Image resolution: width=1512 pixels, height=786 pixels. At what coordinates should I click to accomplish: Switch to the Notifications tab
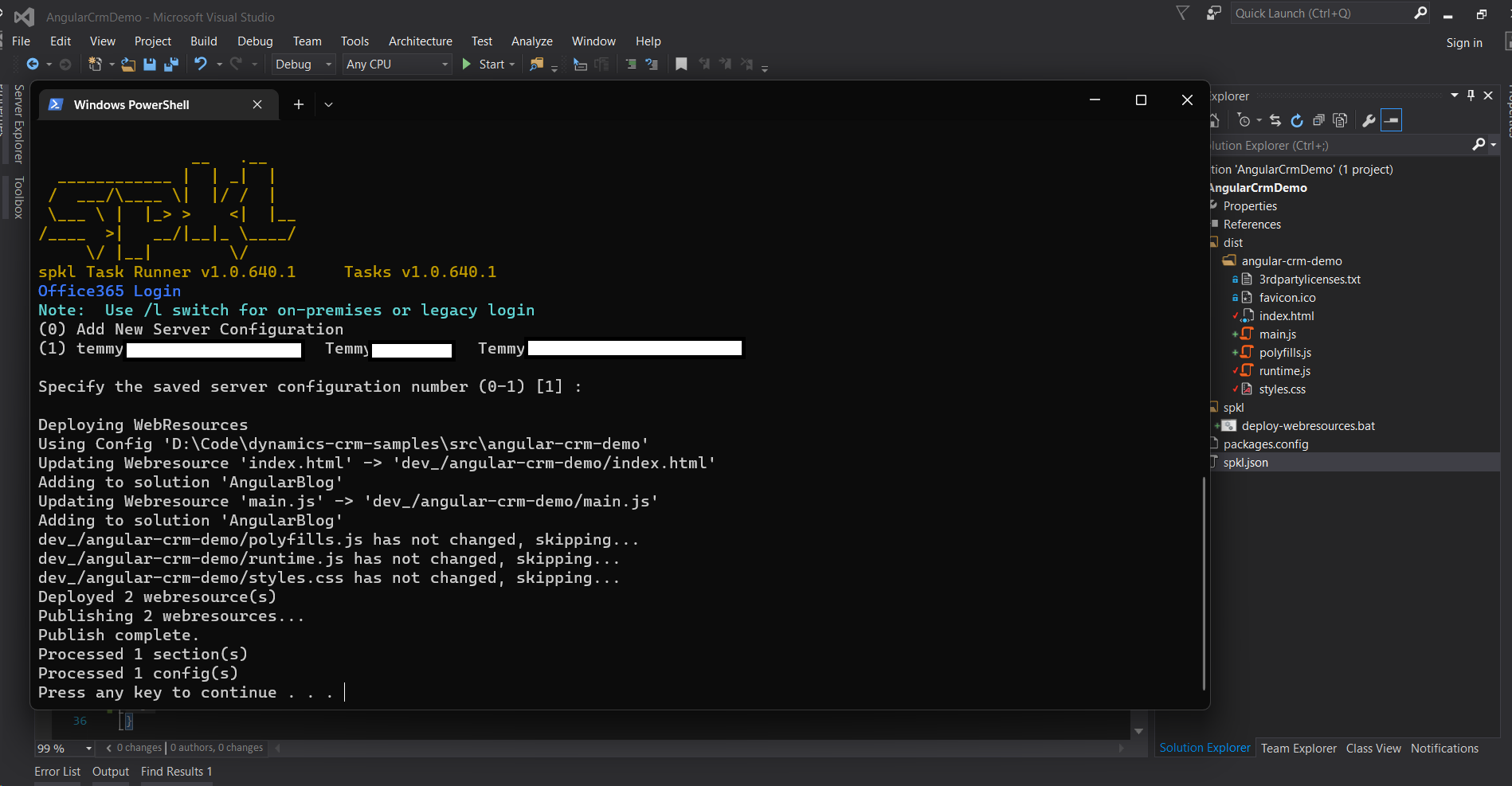coord(1444,749)
